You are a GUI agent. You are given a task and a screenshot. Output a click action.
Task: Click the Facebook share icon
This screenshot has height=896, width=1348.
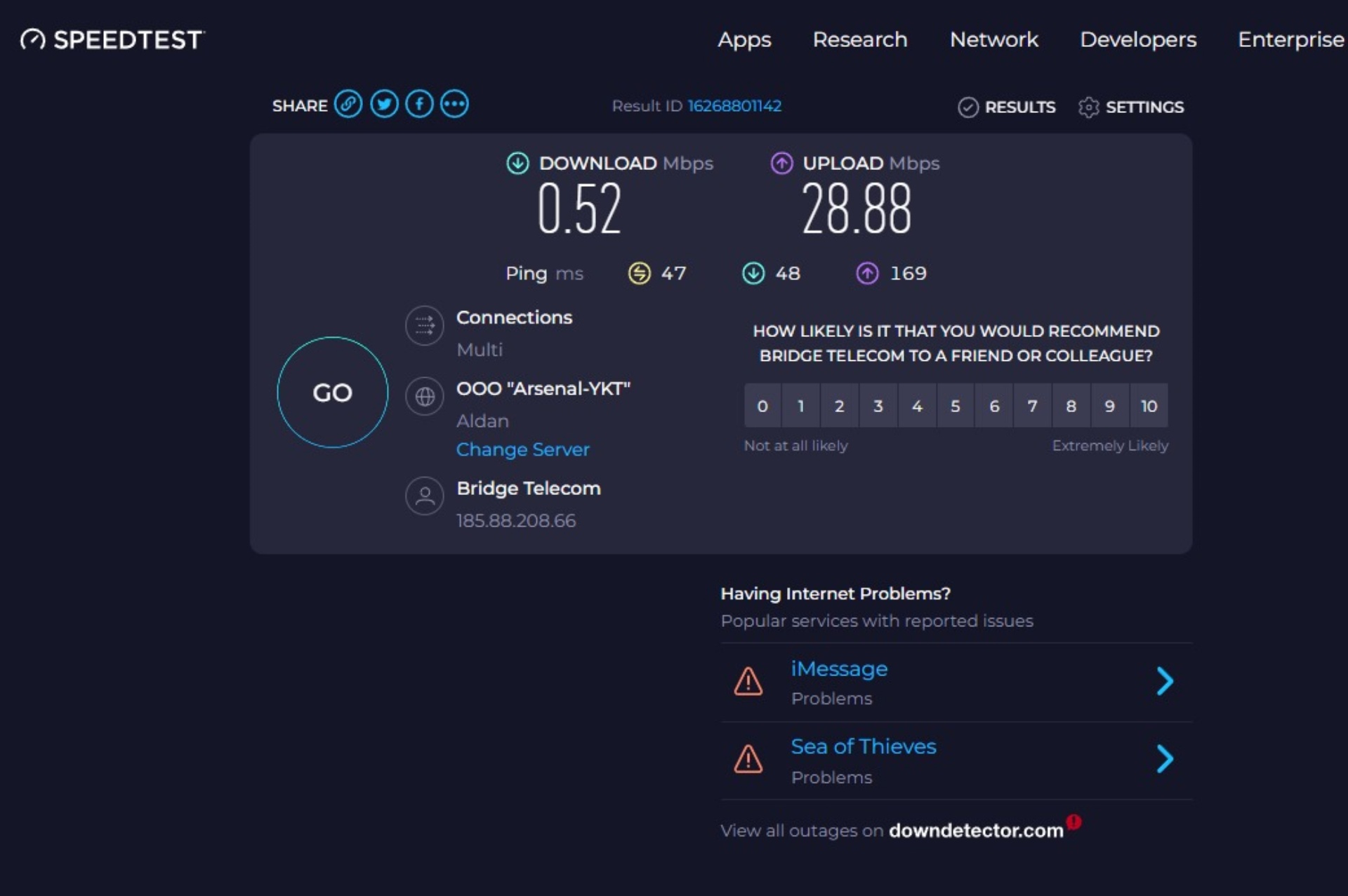point(419,104)
